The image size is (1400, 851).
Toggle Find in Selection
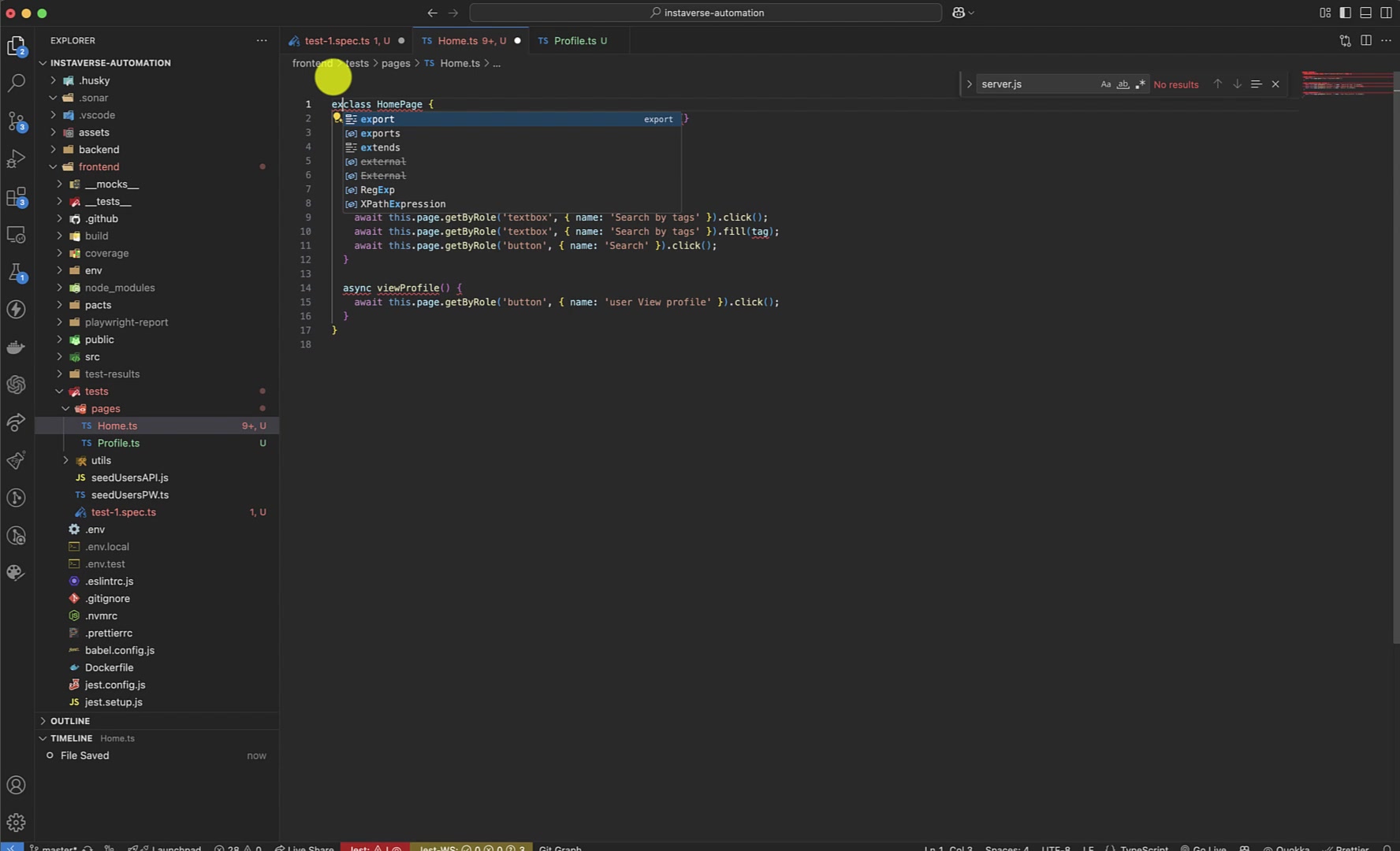1256,84
